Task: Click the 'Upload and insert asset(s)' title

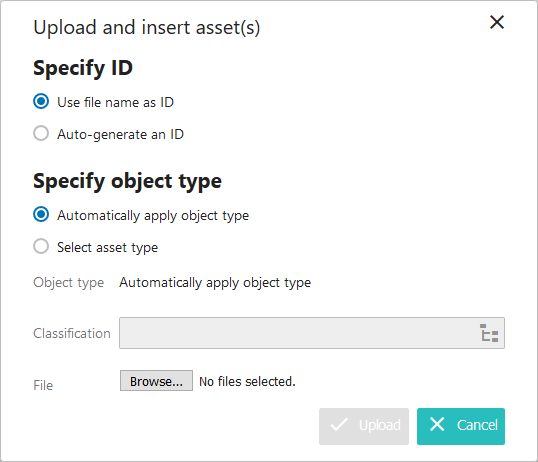Action: pyautogui.click(x=147, y=28)
